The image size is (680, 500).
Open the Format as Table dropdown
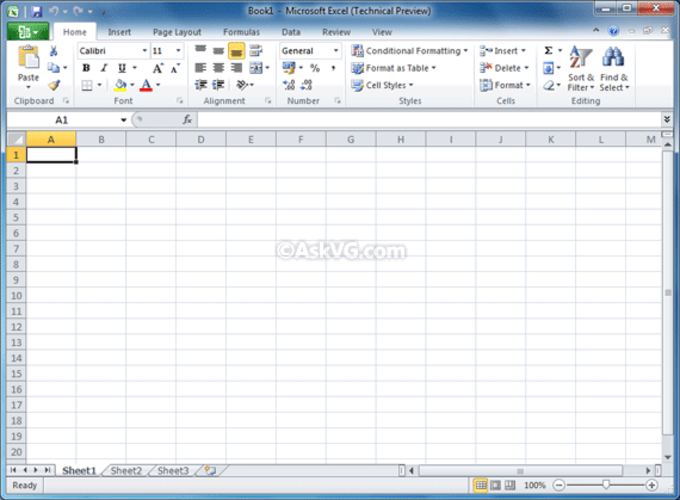pyautogui.click(x=393, y=68)
